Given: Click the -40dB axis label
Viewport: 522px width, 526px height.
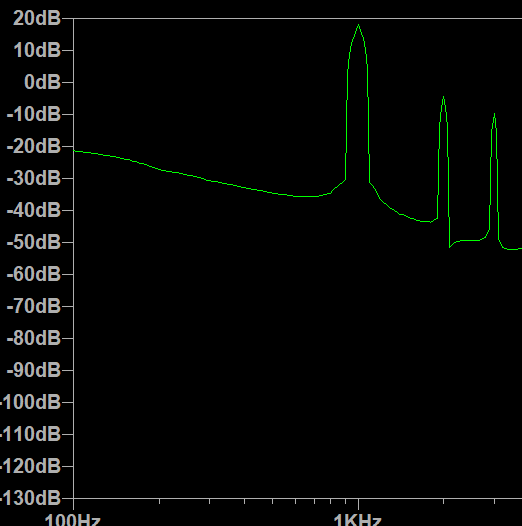Looking at the screenshot, I should pyautogui.click(x=34, y=210).
